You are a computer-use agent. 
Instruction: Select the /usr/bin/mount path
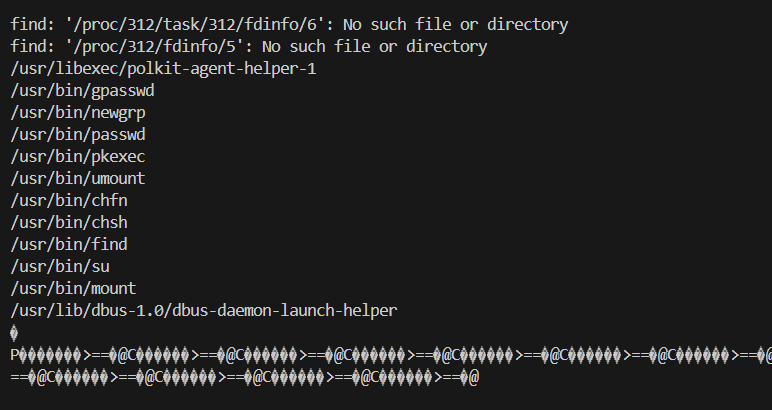(x=74, y=288)
